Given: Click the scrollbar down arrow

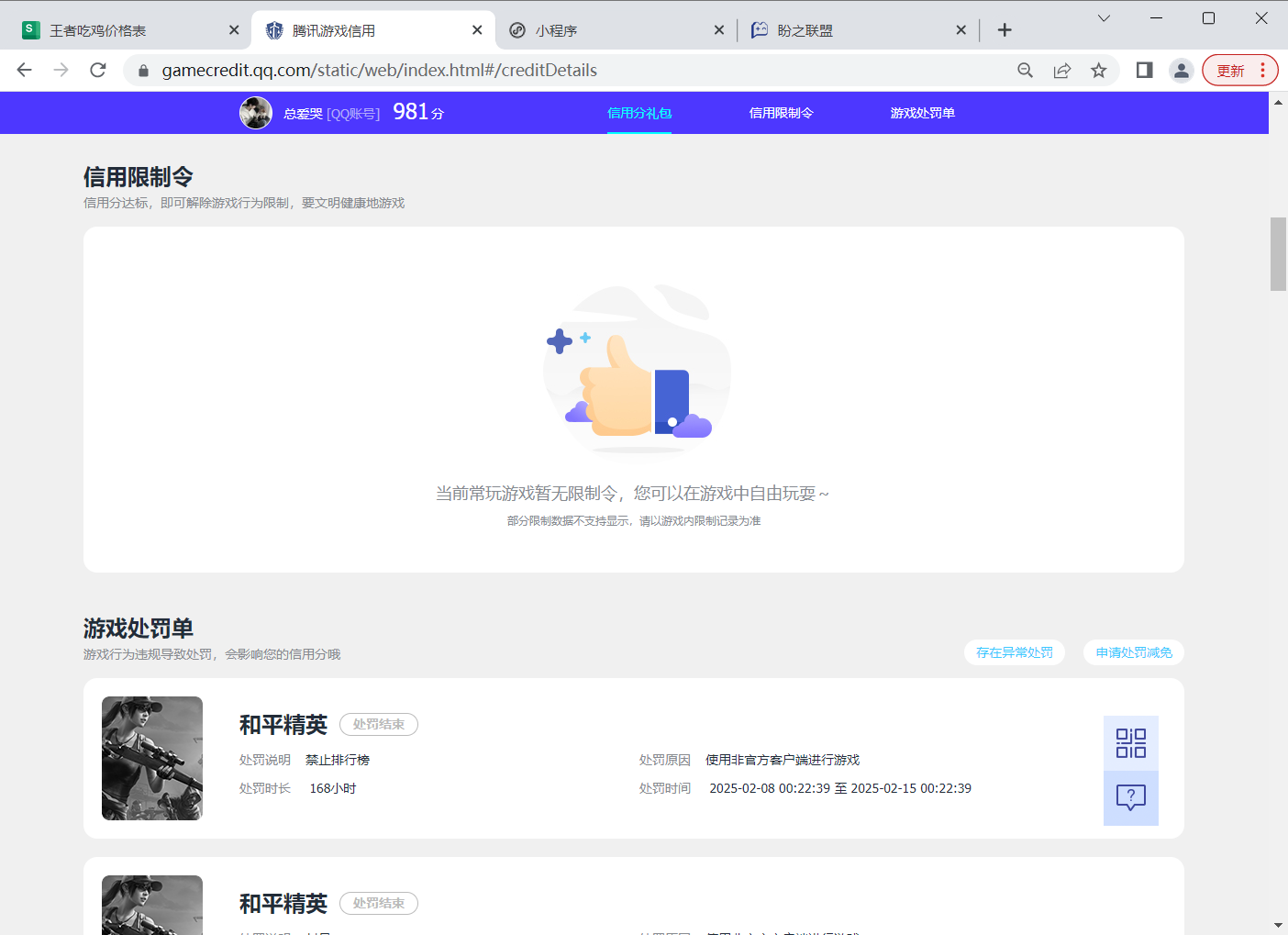Looking at the screenshot, I should click(1278, 925).
